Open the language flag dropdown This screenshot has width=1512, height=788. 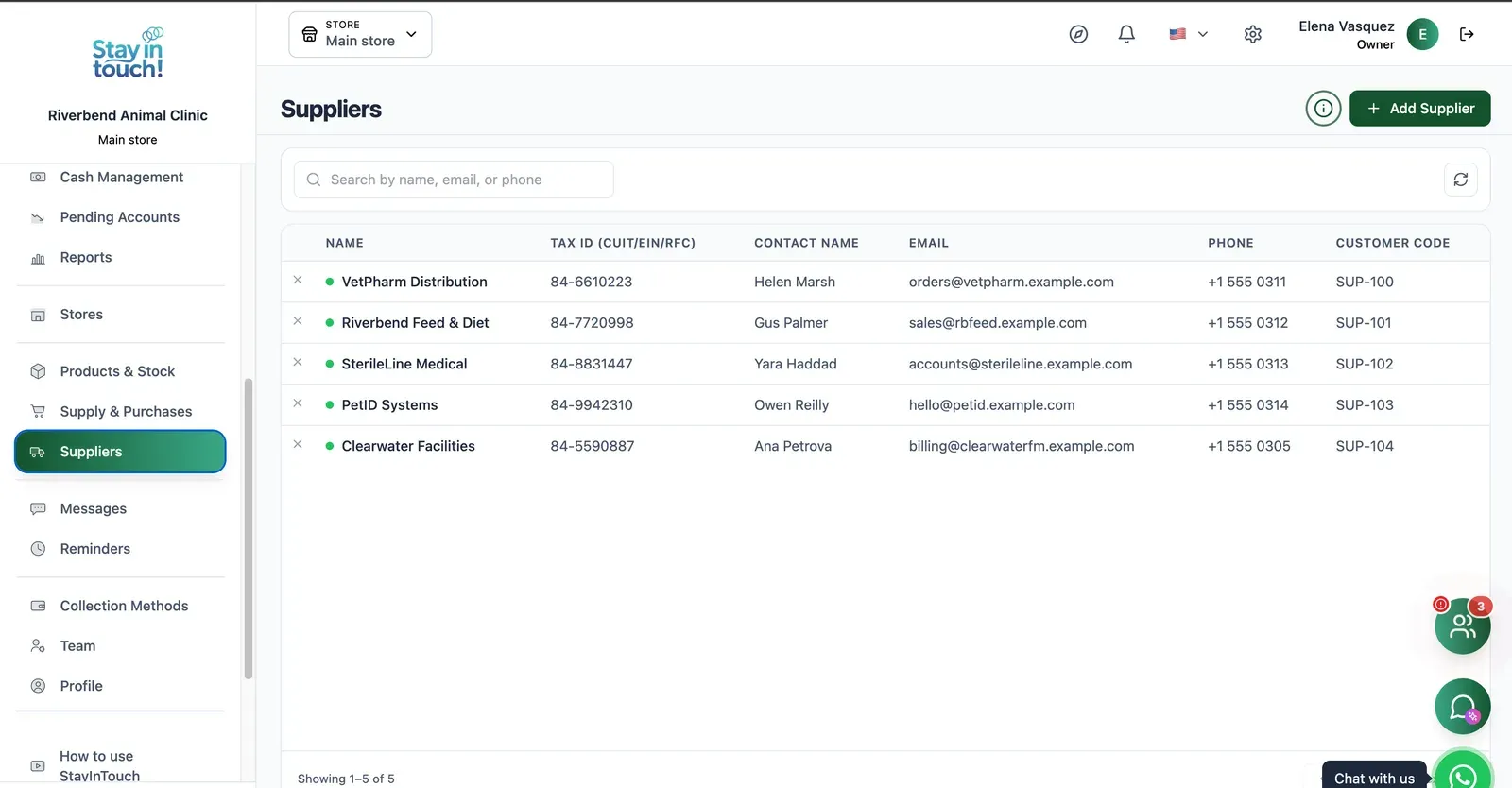pyautogui.click(x=1188, y=34)
